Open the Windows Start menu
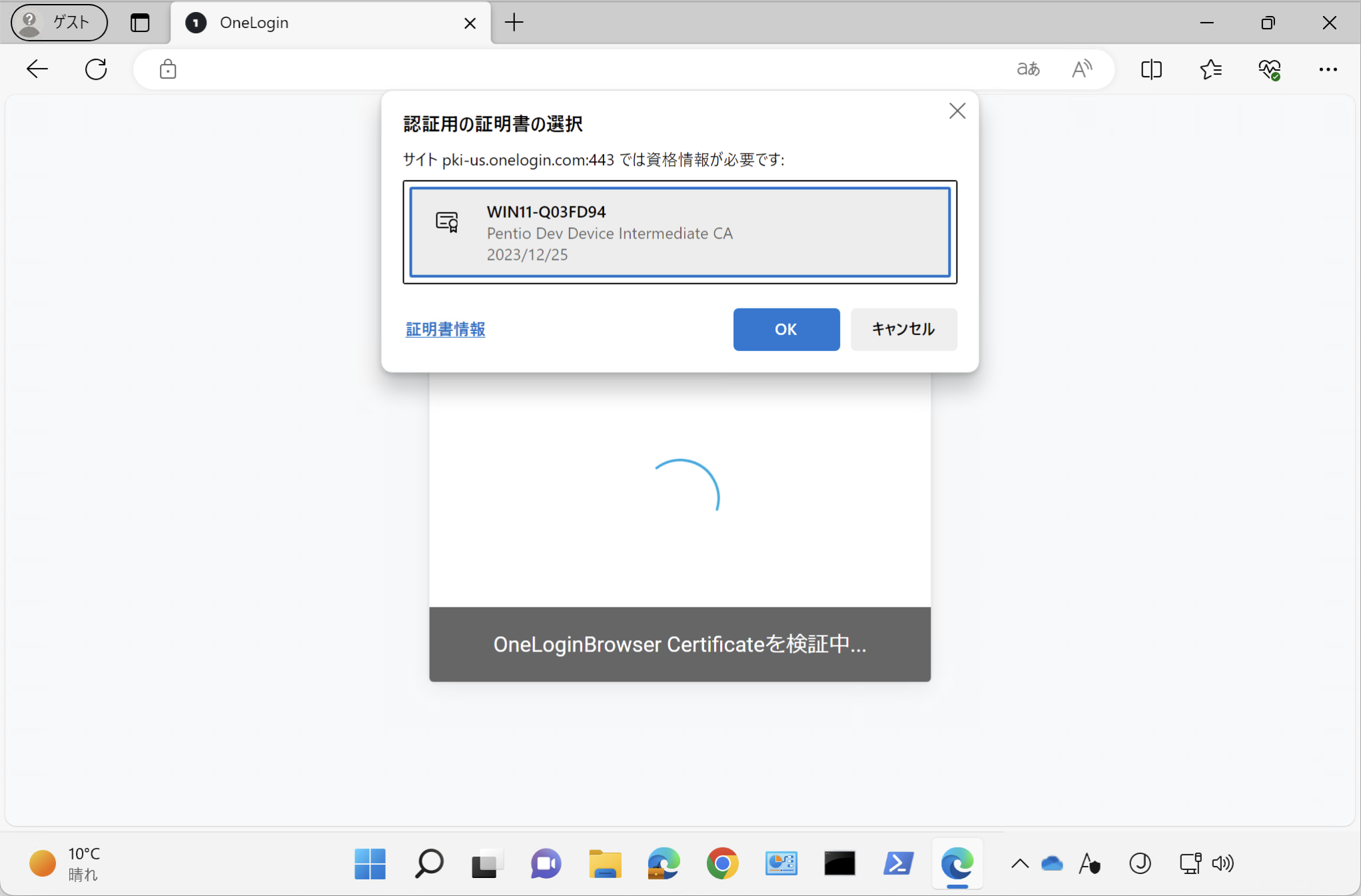Image resolution: width=1361 pixels, height=896 pixels. [x=370, y=863]
